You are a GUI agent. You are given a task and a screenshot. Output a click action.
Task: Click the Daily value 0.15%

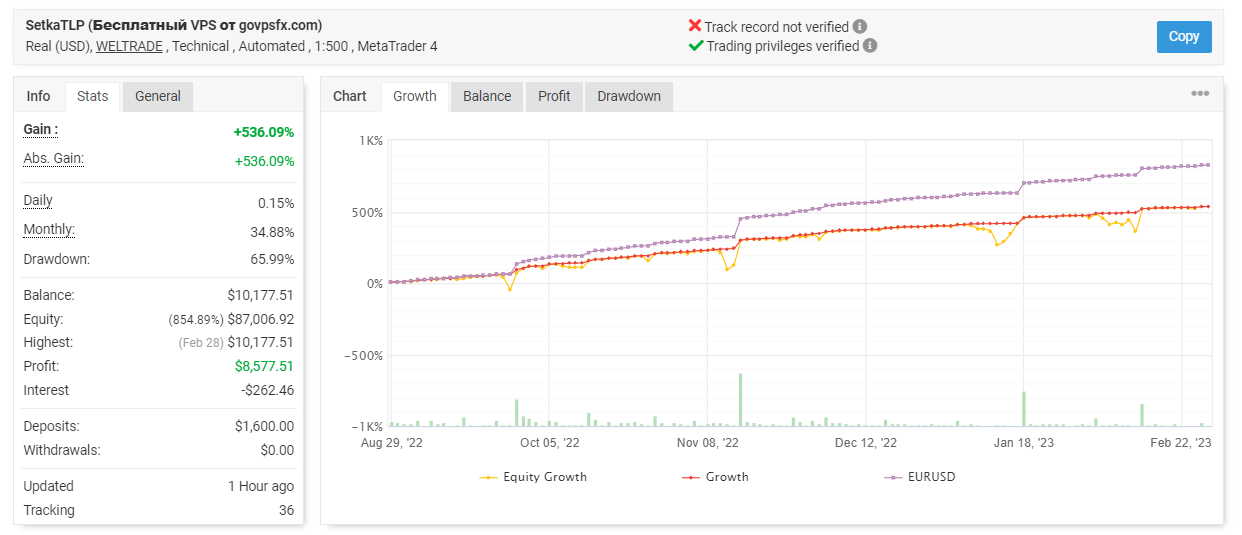tap(275, 203)
